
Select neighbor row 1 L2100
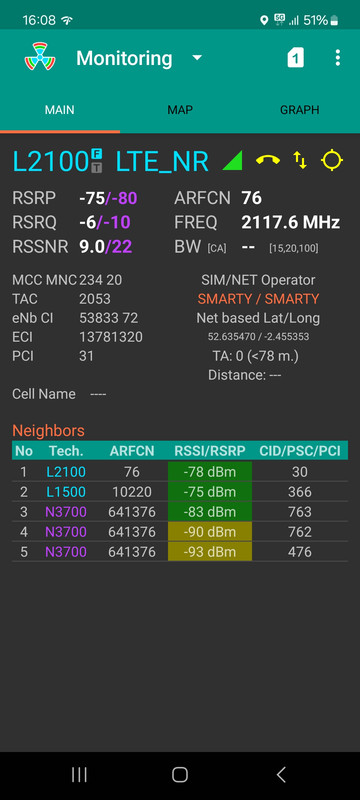[180, 472]
